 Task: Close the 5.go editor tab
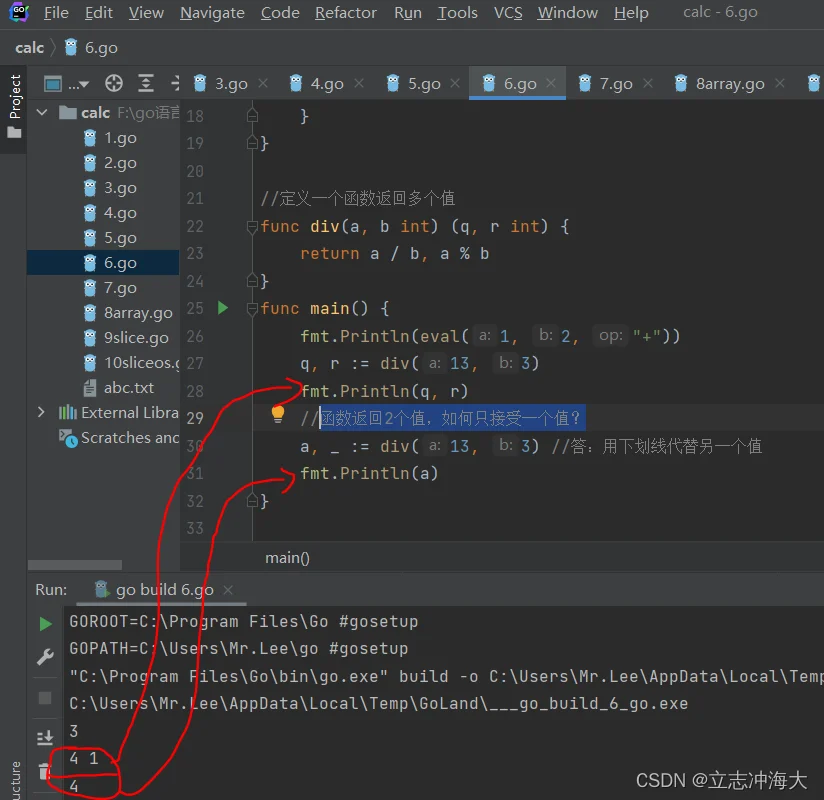(455, 83)
